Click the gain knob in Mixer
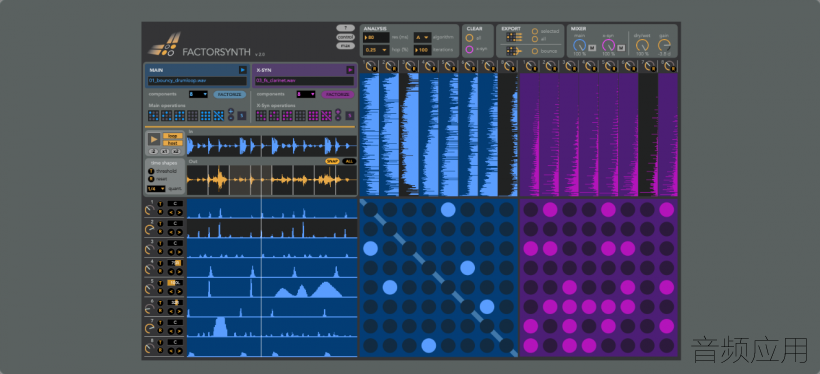 [x=664, y=46]
